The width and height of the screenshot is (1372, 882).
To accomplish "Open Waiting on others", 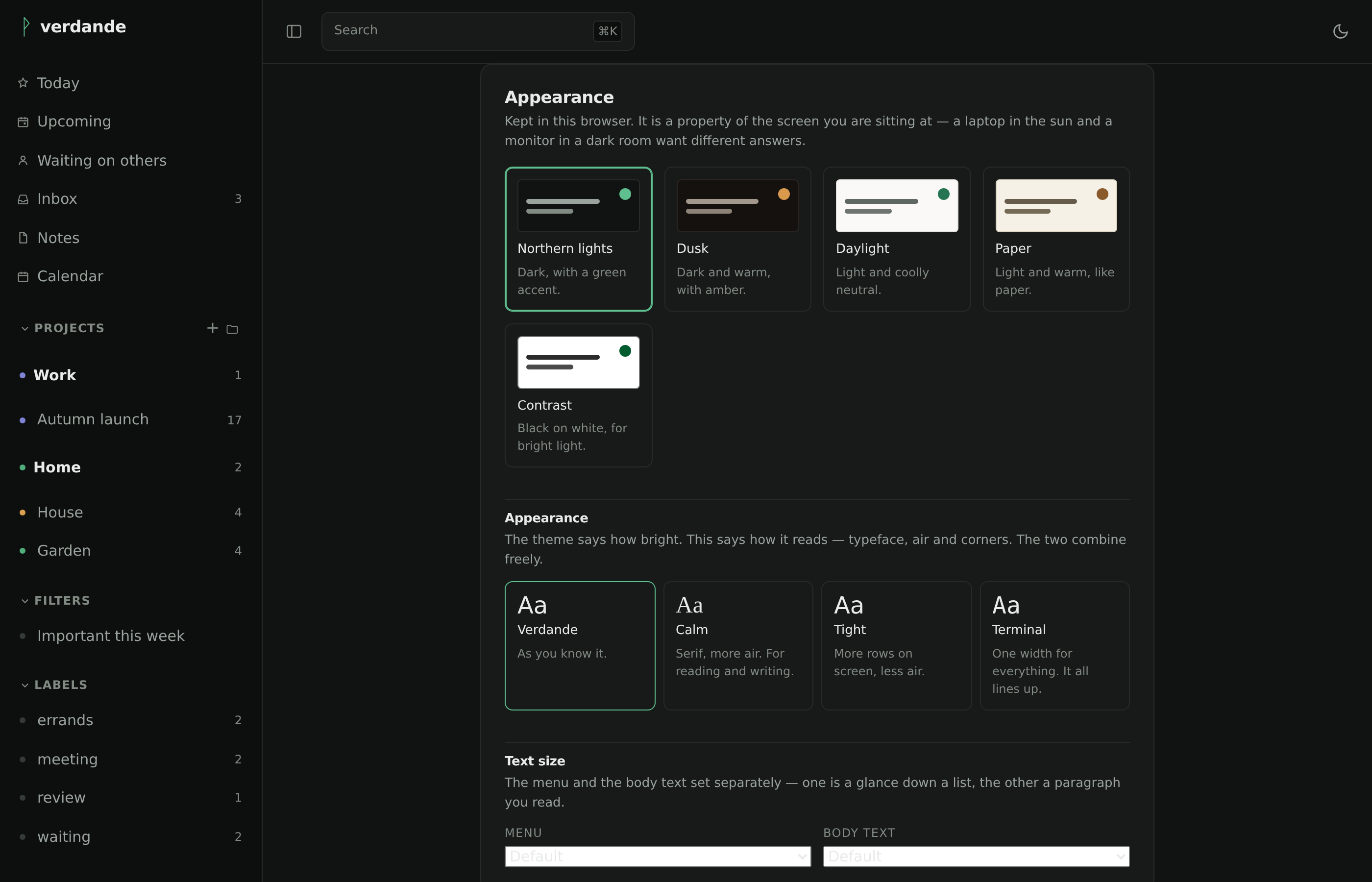I will point(130,160).
